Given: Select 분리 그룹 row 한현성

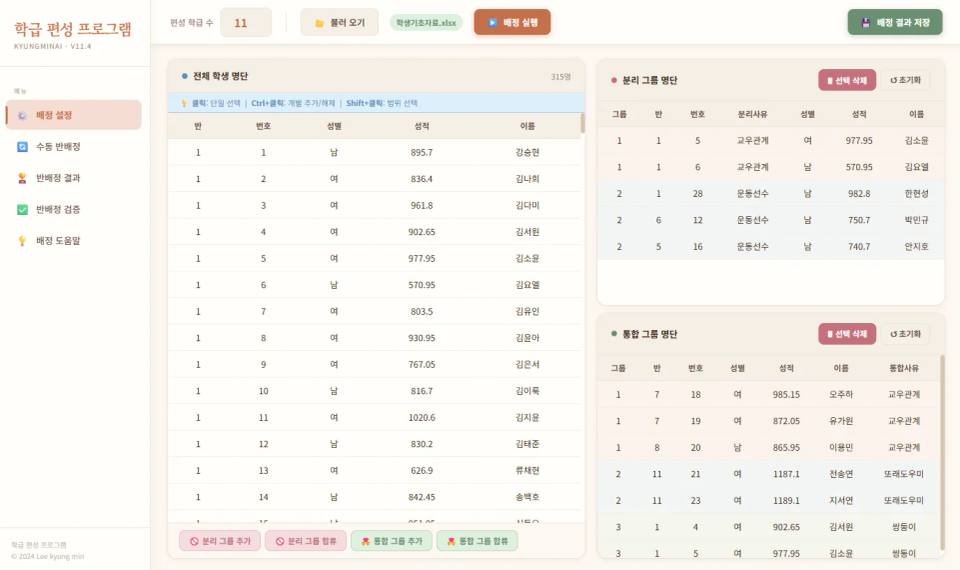Looking at the screenshot, I should click(x=770, y=193).
